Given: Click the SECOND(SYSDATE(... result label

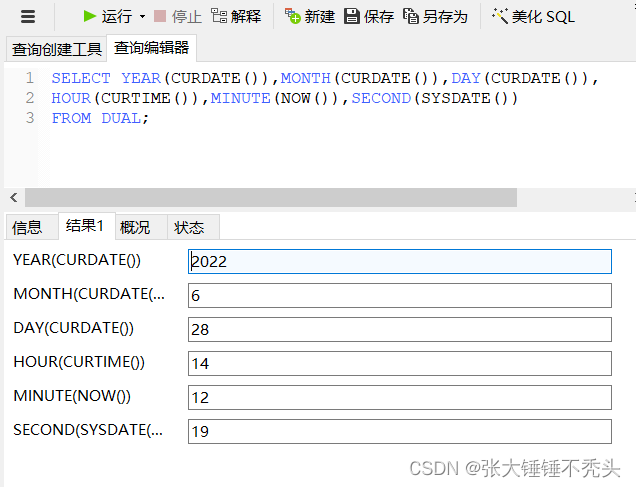Looking at the screenshot, I should click(88, 430).
